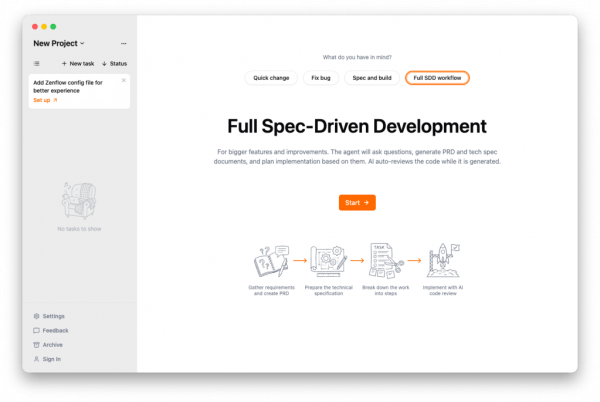Click the Break down the work illustration

coord(386,261)
